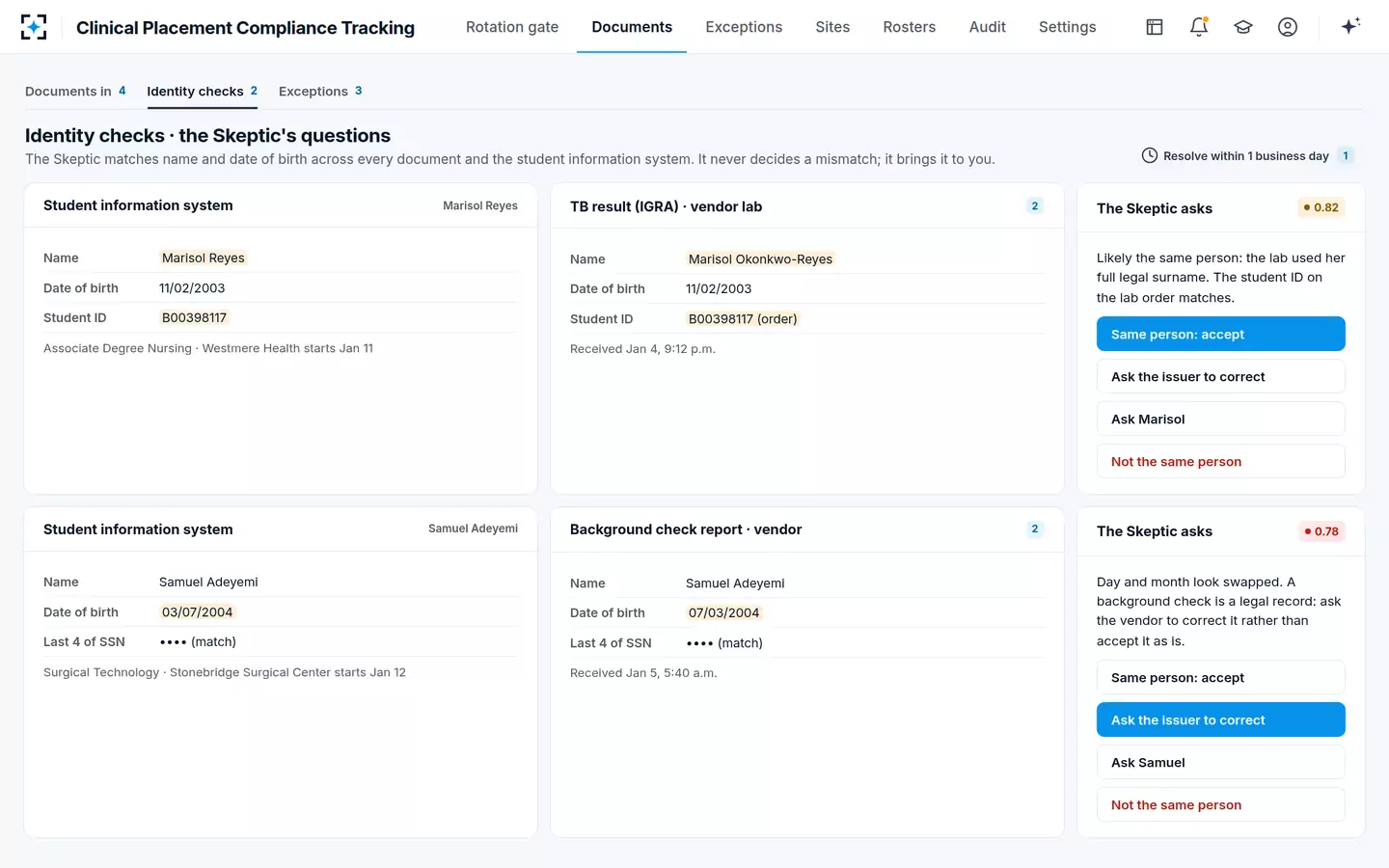Open the user account icon
Image resolution: width=1389 pixels, height=868 pixels.
click(1288, 27)
